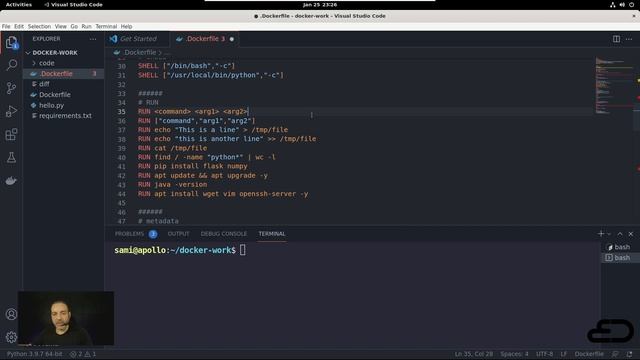This screenshot has height=360, width=640.
Task: Open the Explorer view in activity bar
Action: (x=11, y=42)
